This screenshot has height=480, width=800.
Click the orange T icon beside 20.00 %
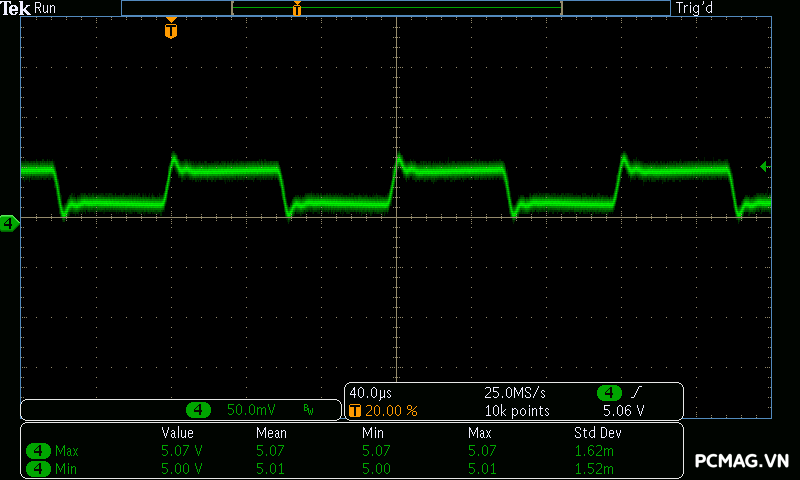tap(354, 410)
